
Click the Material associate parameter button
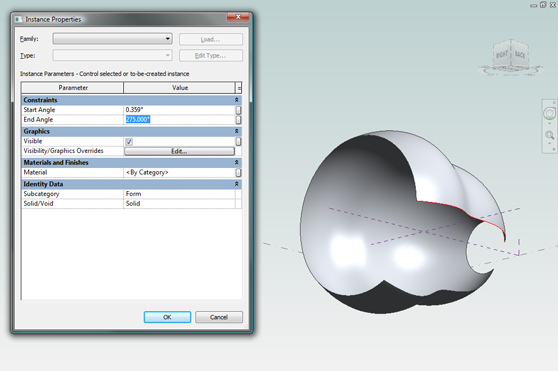(x=238, y=173)
